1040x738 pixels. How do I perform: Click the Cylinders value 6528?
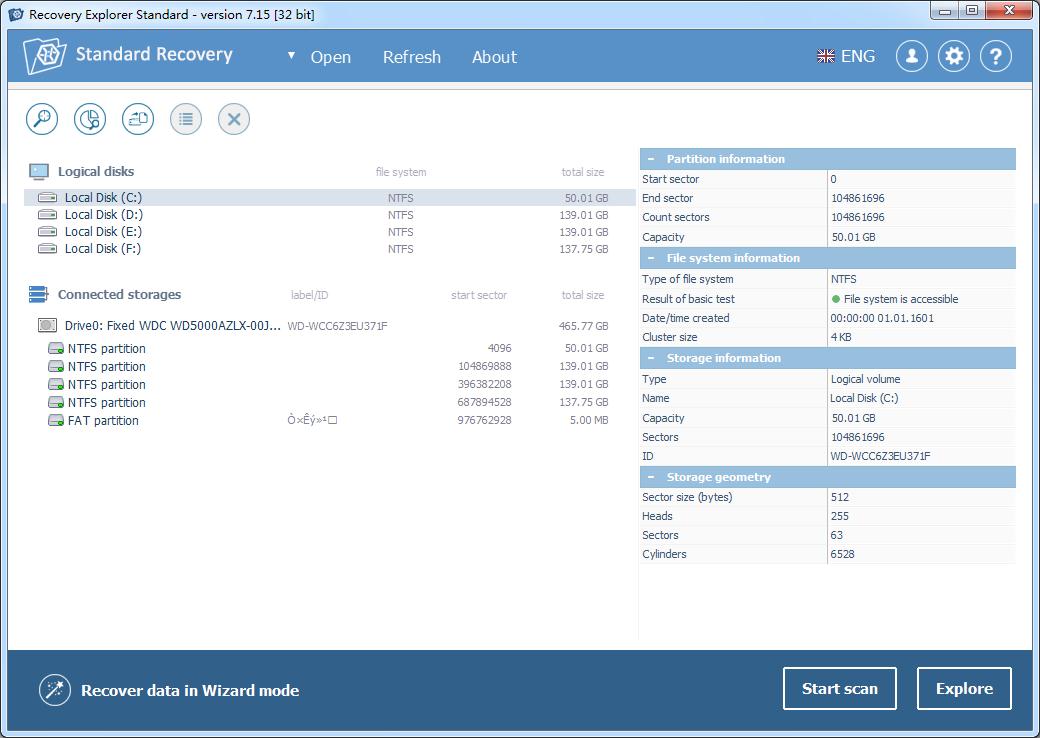[842, 554]
